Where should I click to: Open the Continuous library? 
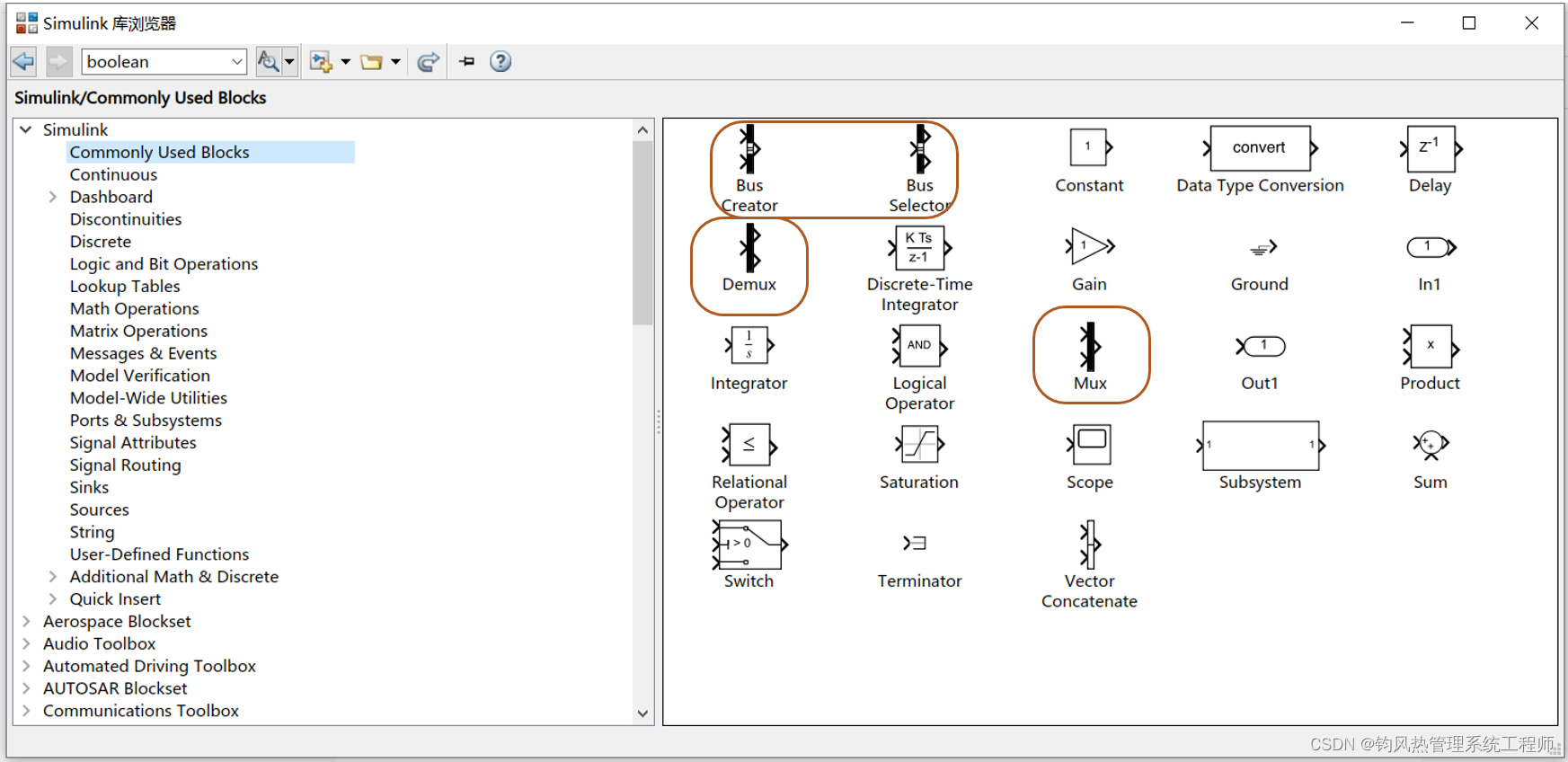(113, 174)
